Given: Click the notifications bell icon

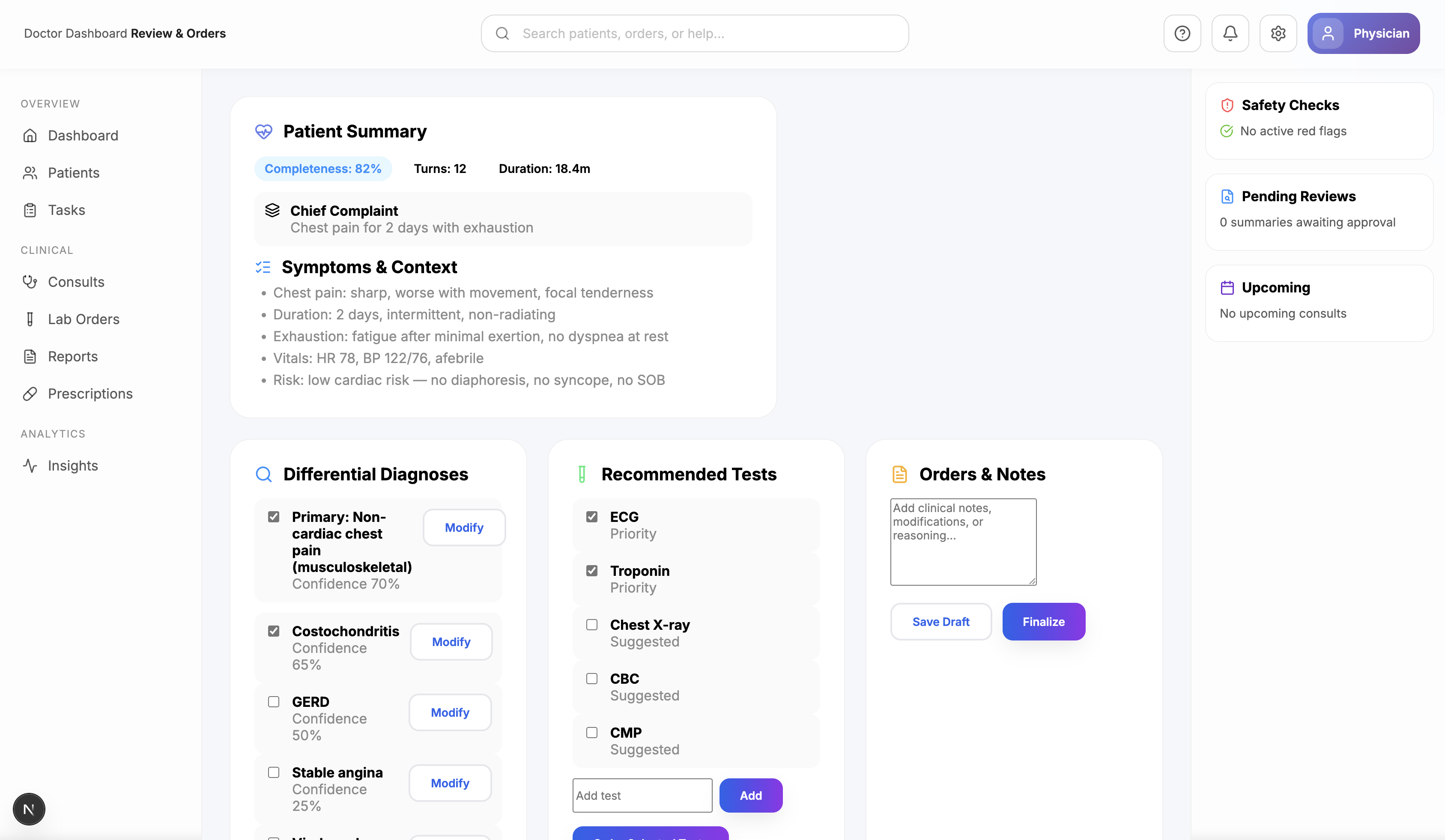Looking at the screenshot, I should pos(1230,33).
